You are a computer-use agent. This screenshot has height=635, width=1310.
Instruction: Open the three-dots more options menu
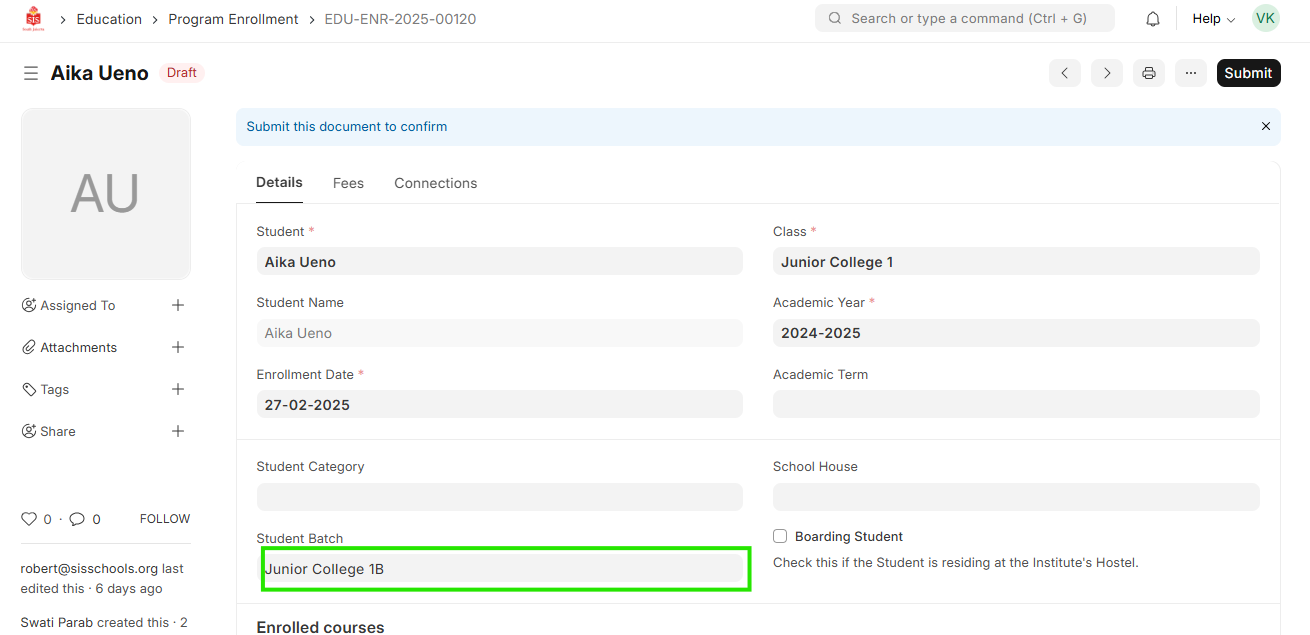click(x=1191, y=73)
